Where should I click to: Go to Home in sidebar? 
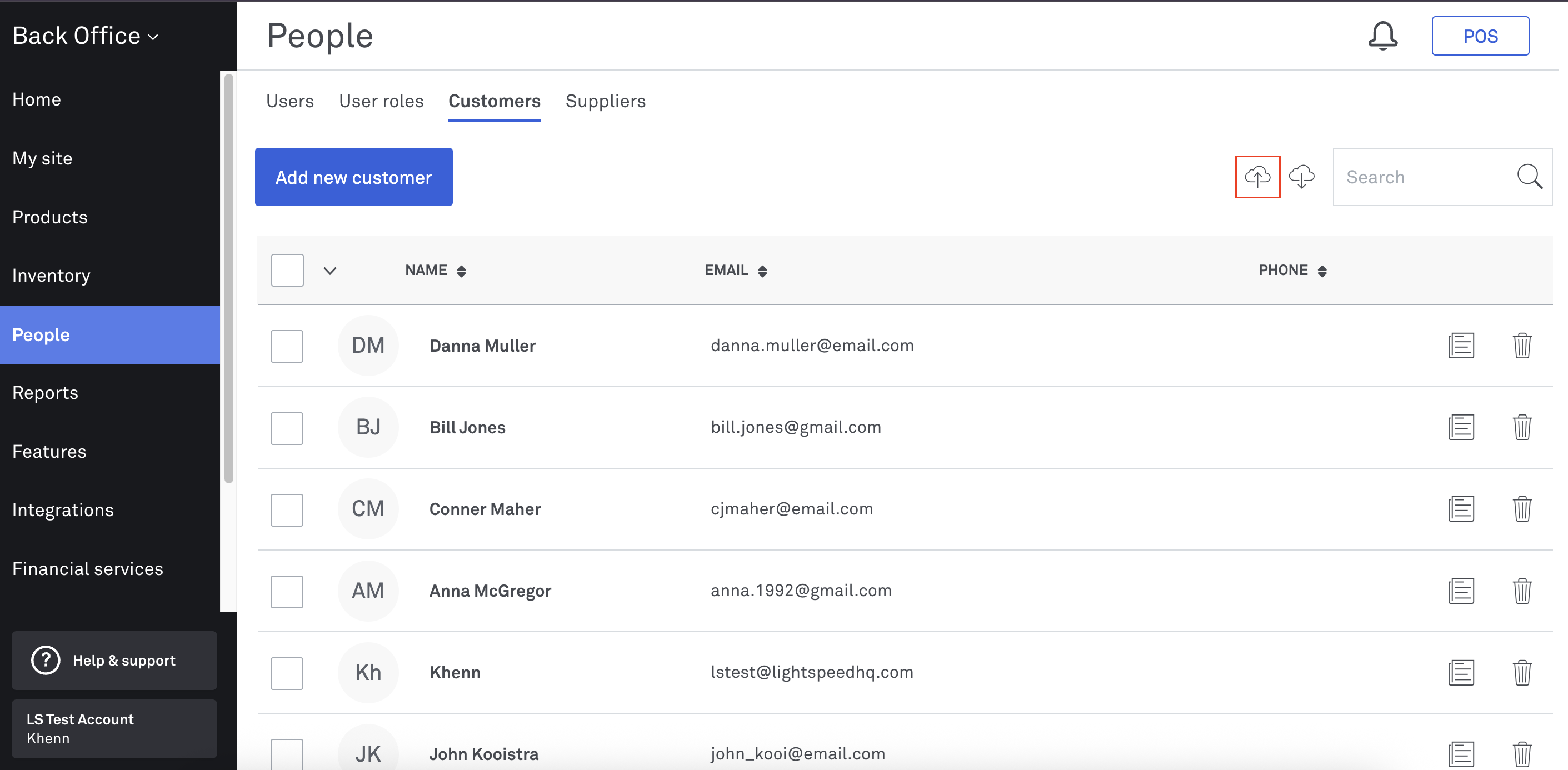point(109,99)
